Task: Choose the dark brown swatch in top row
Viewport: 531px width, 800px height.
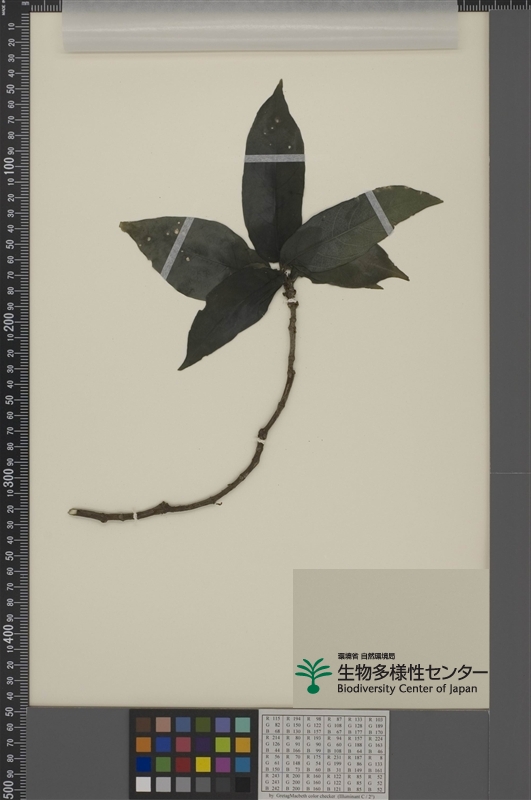Action: (143, 724)
